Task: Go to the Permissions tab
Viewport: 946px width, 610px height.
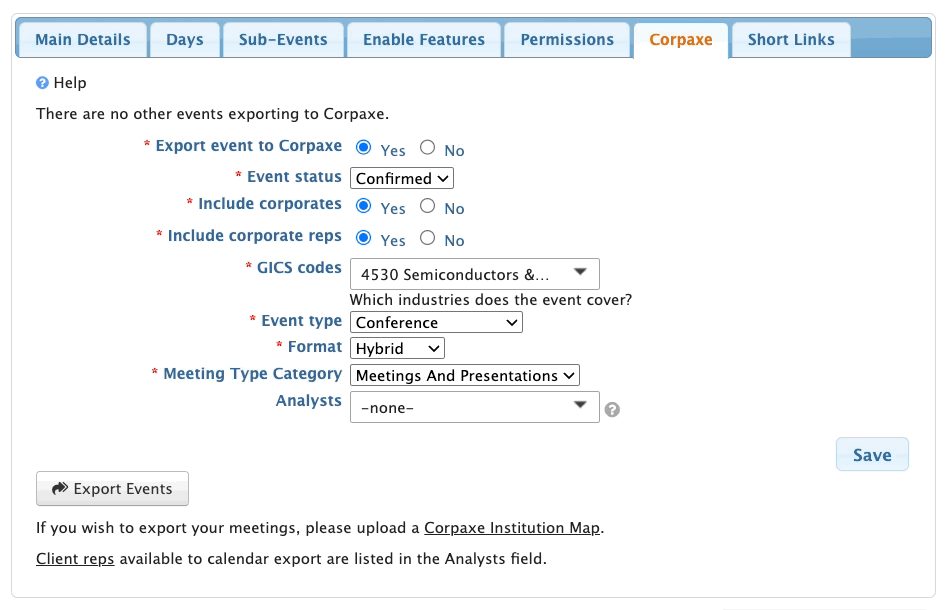Action: click(x=567, y=40)
